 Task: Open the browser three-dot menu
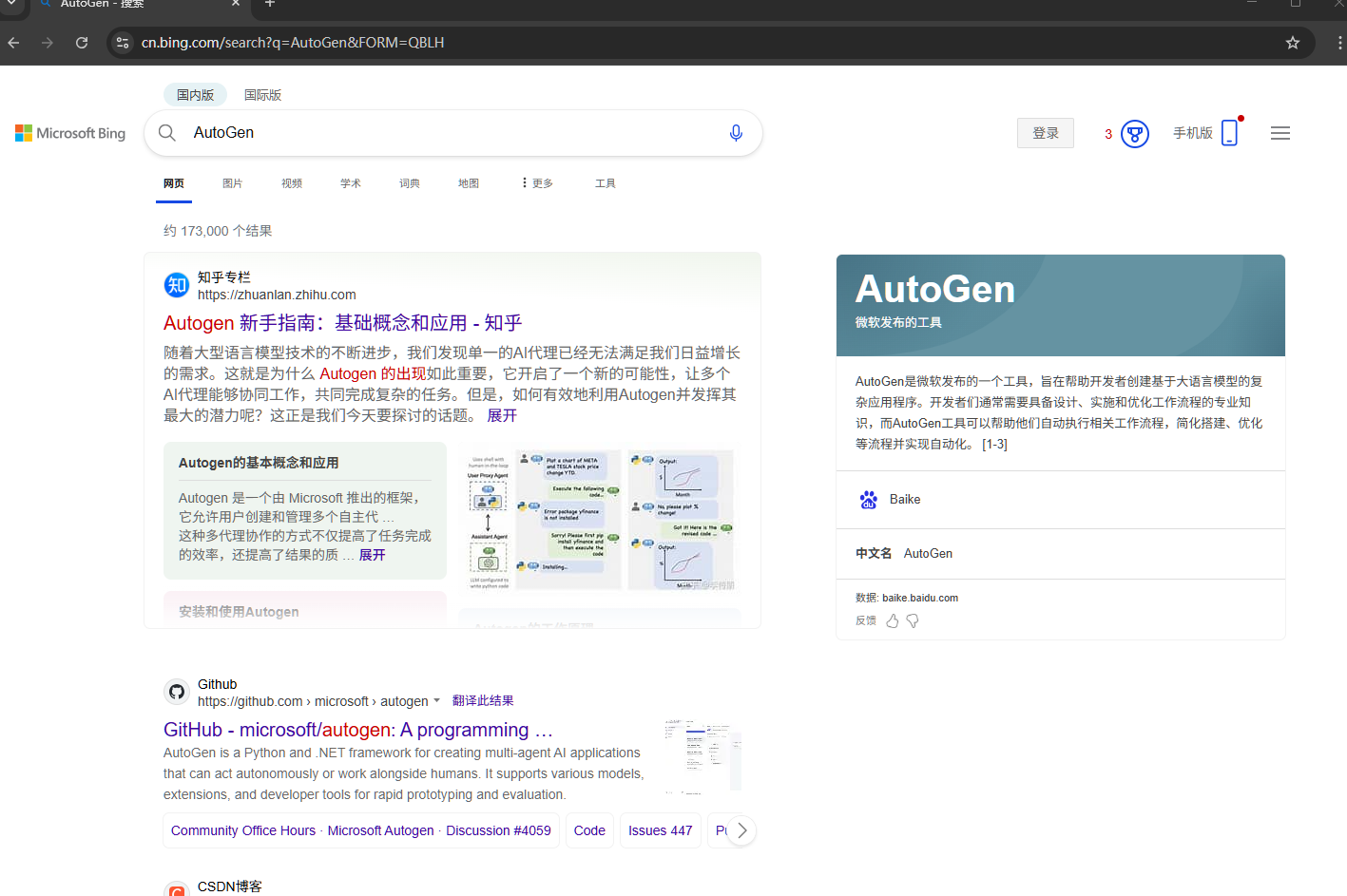click(x=1339, y=43)
